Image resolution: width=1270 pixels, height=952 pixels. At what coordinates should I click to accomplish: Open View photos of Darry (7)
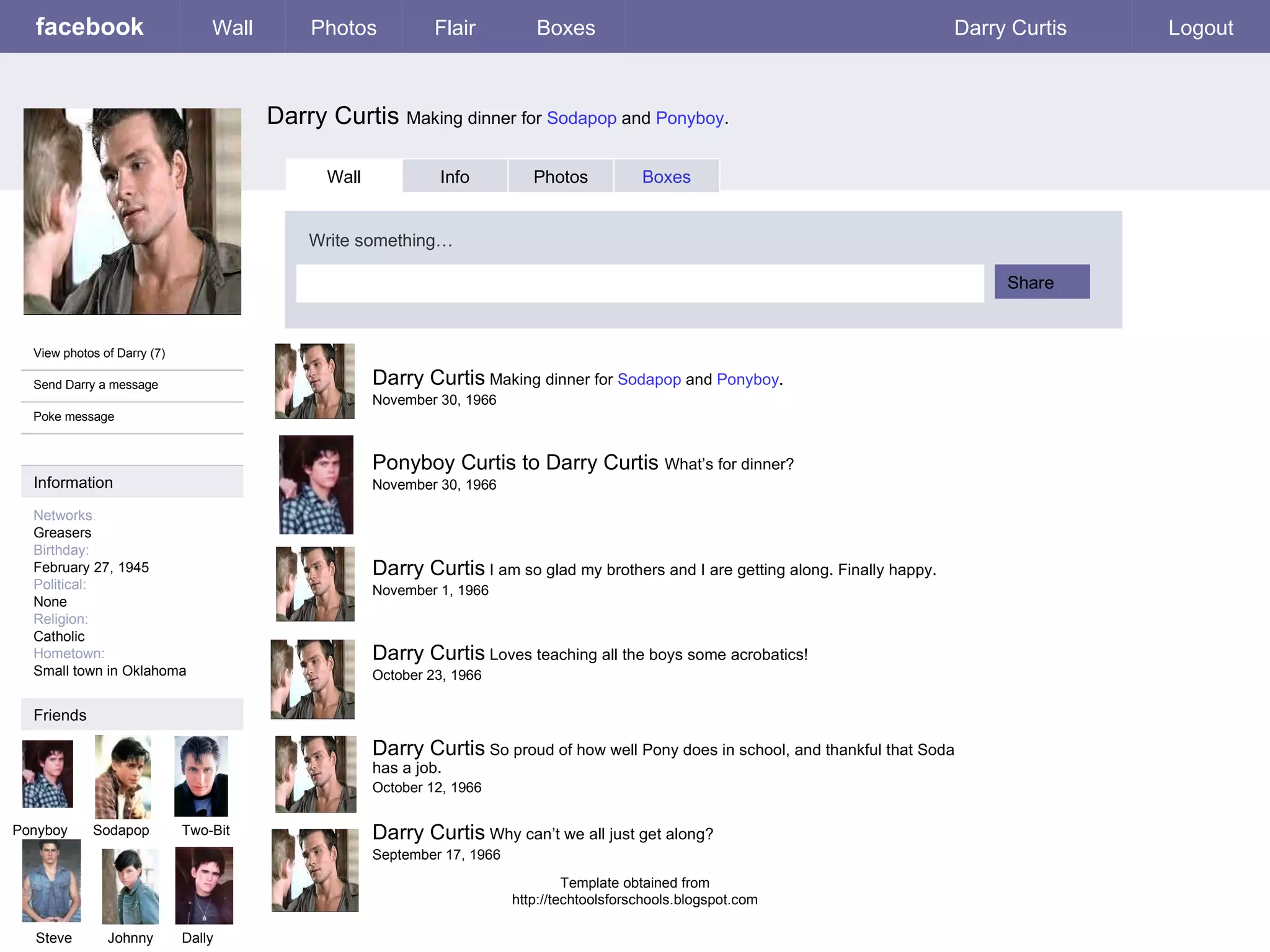(x=99, y=353)
